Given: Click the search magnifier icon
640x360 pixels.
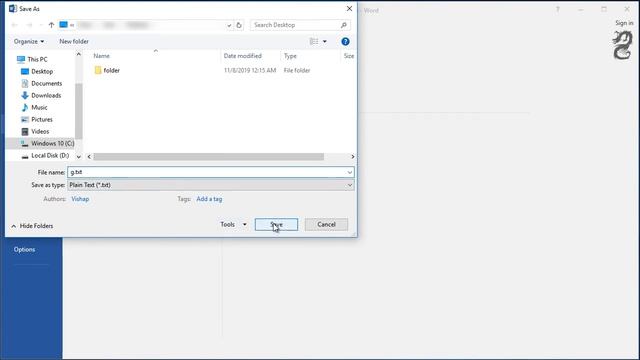Looking at the screenshot, I should pyautogui.click(x=344, y=25).
